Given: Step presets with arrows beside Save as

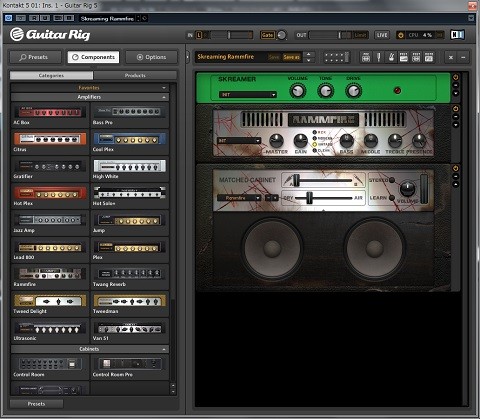Looking at the screenshot, I should pos(309,57).
